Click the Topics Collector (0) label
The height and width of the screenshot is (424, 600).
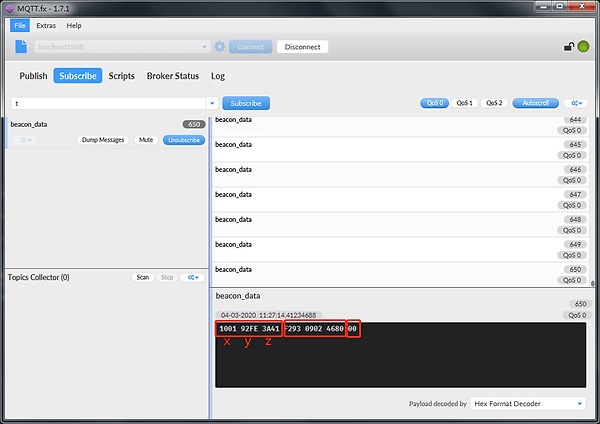click(39, 277)
